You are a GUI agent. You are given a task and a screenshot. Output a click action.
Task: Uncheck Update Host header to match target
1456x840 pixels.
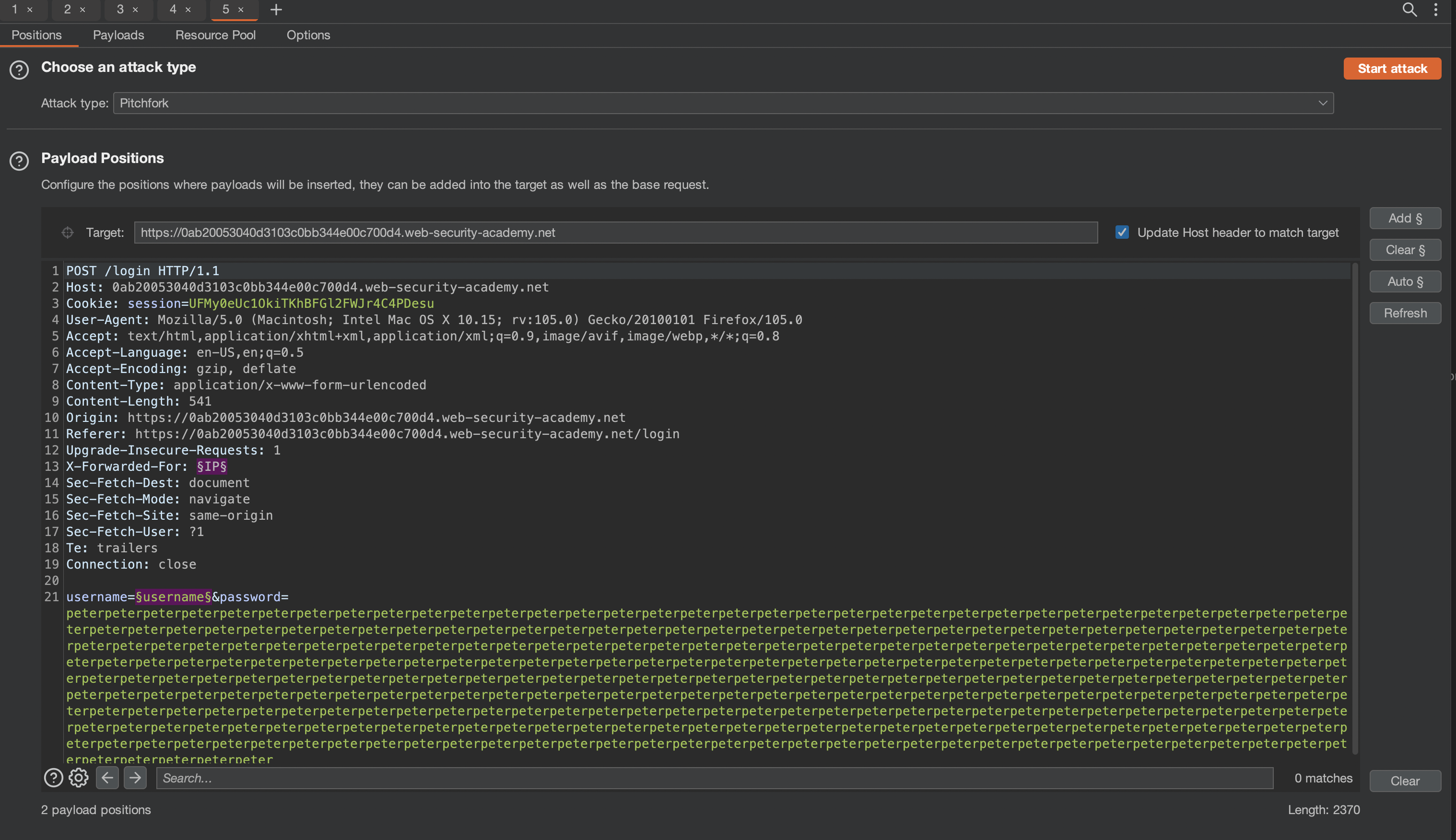(x=1122, y=233)
